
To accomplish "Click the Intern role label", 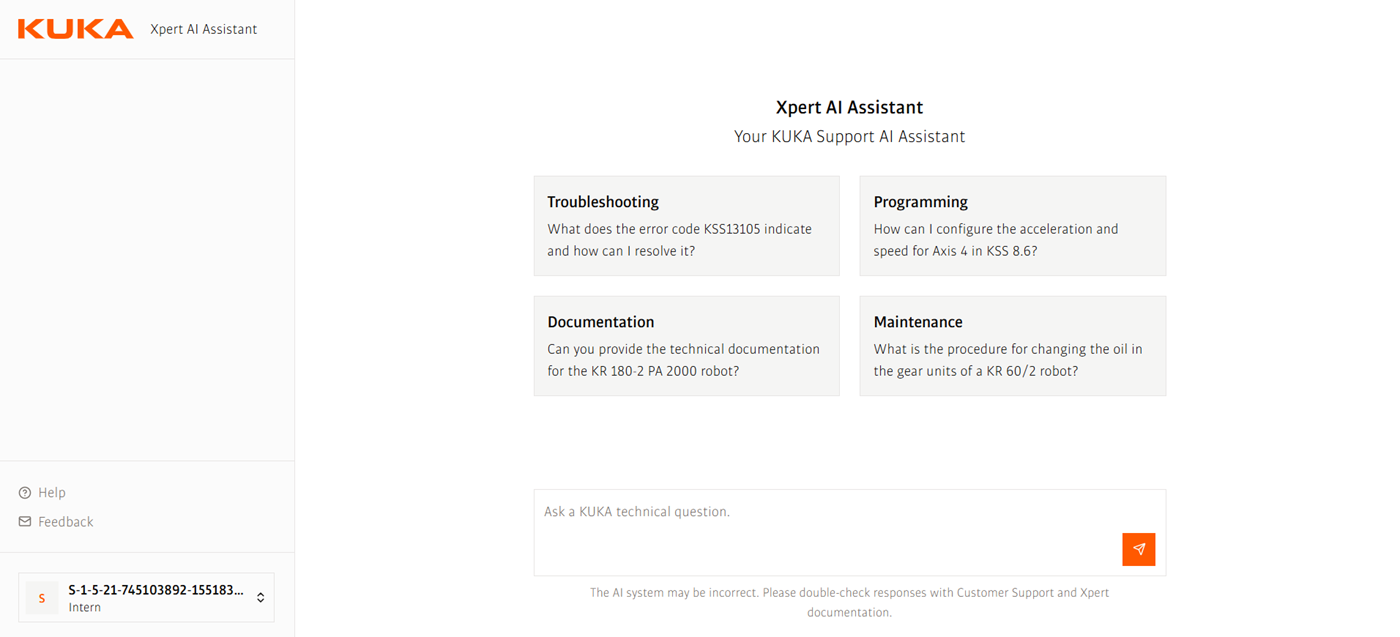I will 85,608.
